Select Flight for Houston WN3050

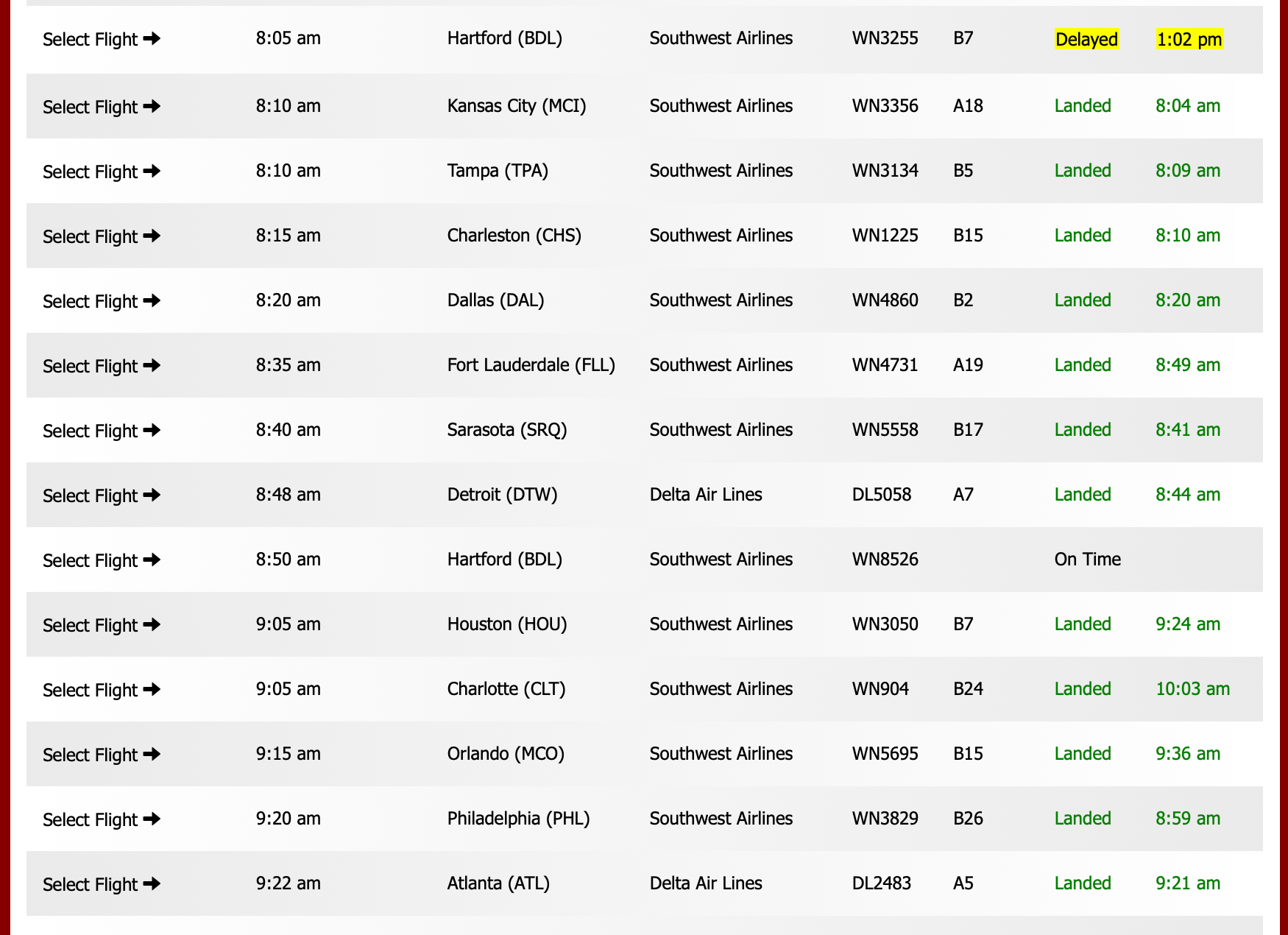[102, 625]
